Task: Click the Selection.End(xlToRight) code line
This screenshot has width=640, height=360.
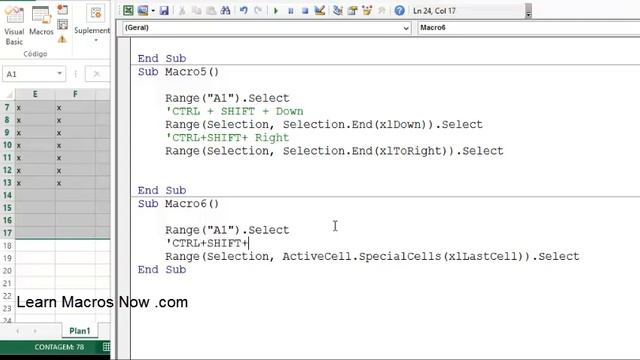Action: [x=334, y=151]
